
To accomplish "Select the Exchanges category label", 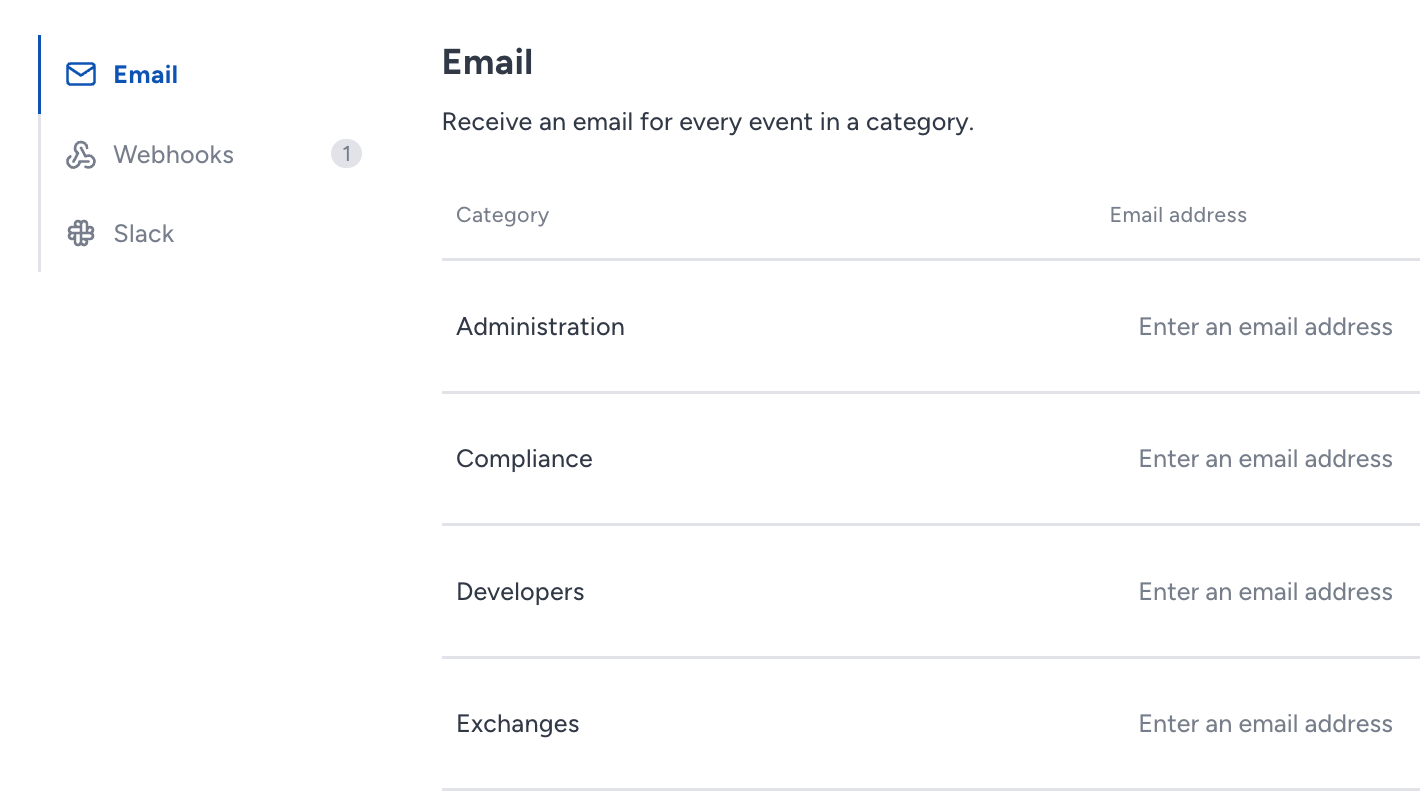I will 518,724.
